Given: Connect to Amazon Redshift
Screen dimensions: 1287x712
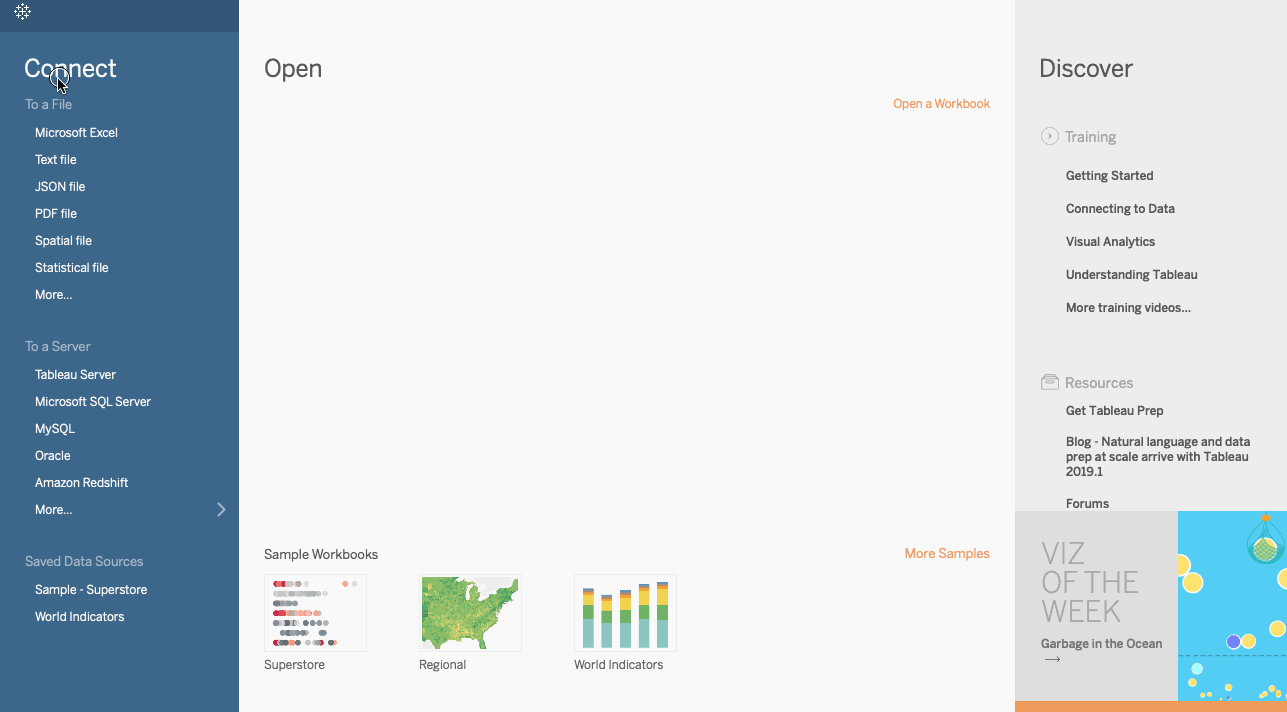Looking at the screenshot, I should tap(82, 482).
